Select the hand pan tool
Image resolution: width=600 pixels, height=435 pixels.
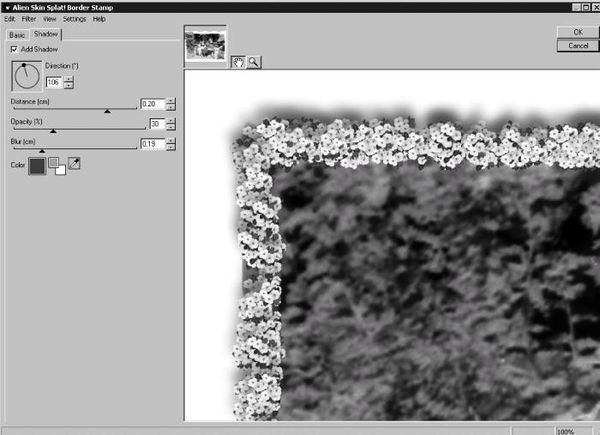(238, 61)
